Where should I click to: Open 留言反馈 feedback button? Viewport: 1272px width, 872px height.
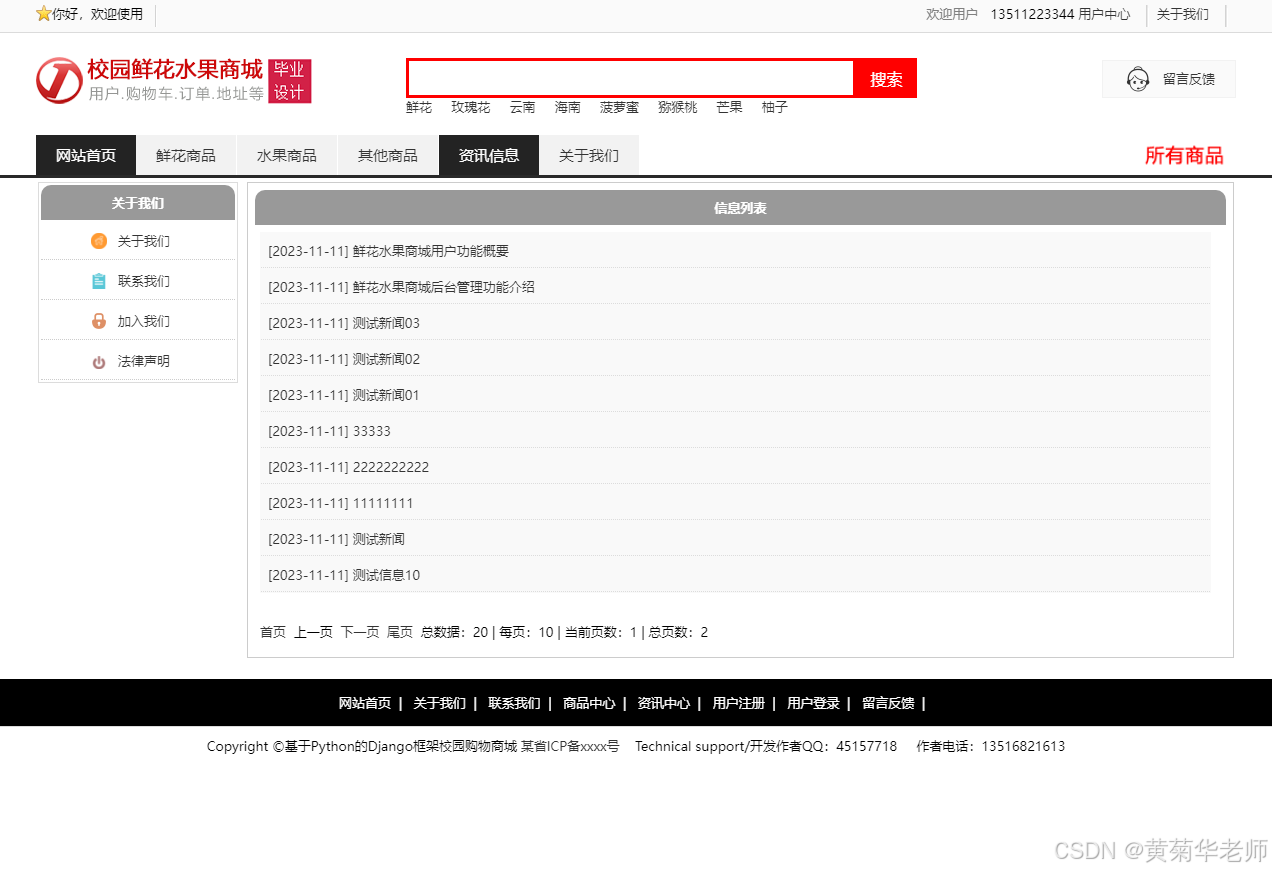pyautogui.click(x=1169, y=79)
